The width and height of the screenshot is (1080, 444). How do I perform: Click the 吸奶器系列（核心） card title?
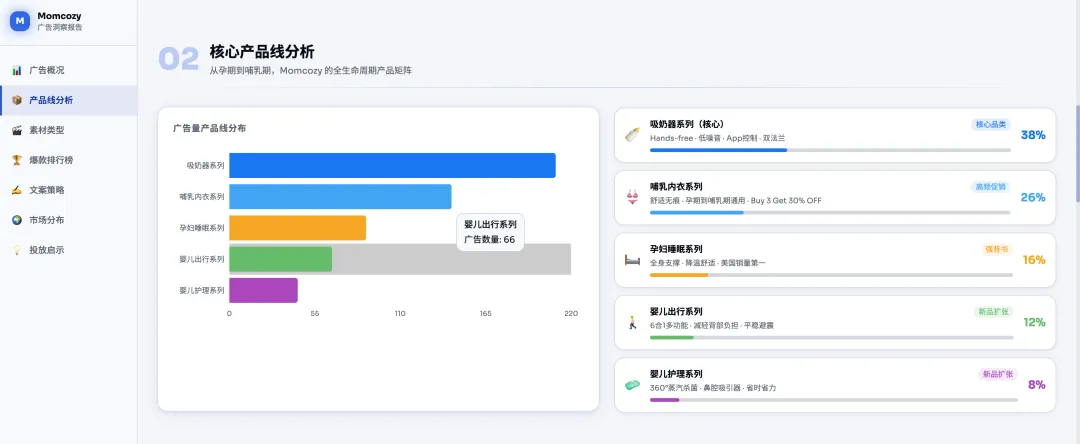pos(687,125)
